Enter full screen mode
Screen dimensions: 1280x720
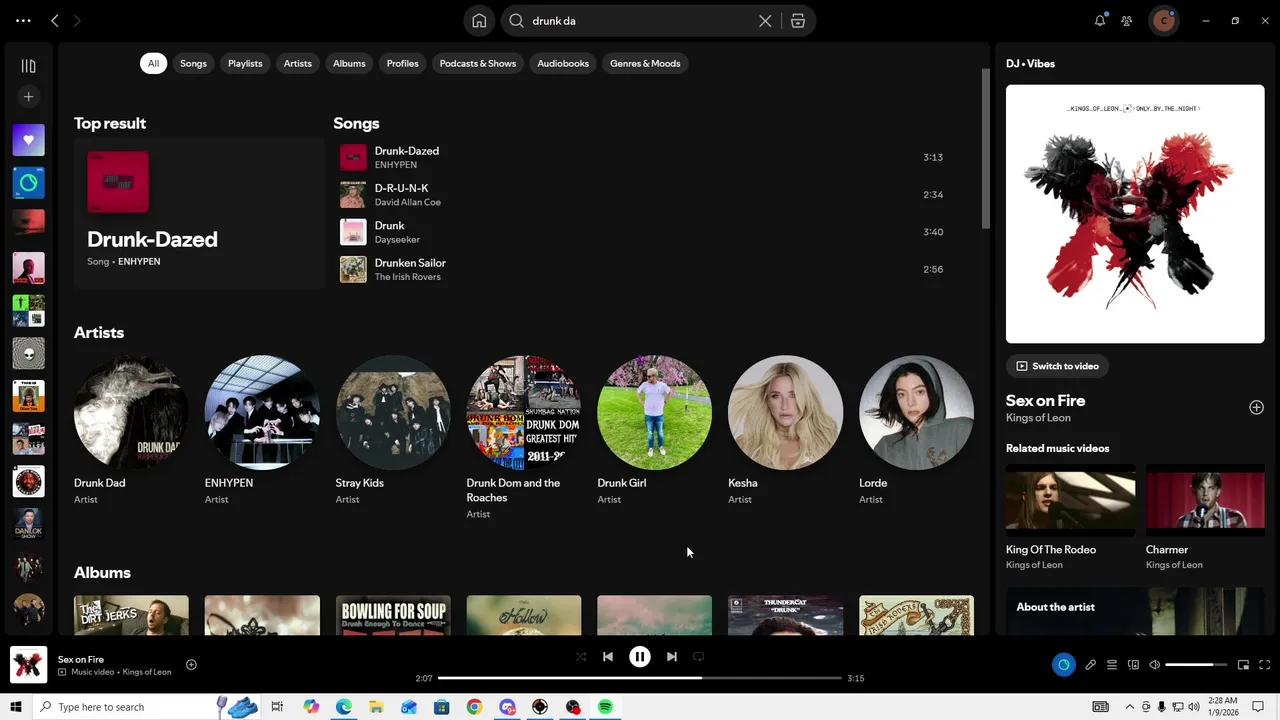point(1264,665)
